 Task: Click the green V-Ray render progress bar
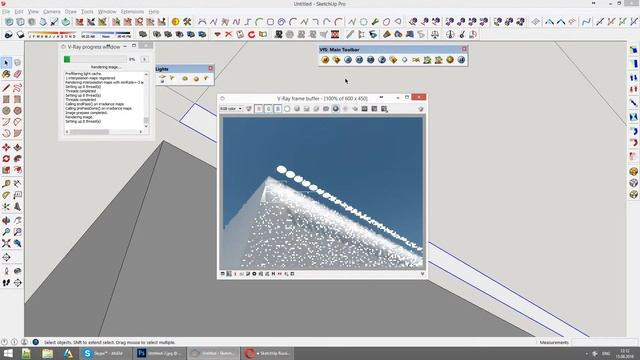click(x=96, y=60)
